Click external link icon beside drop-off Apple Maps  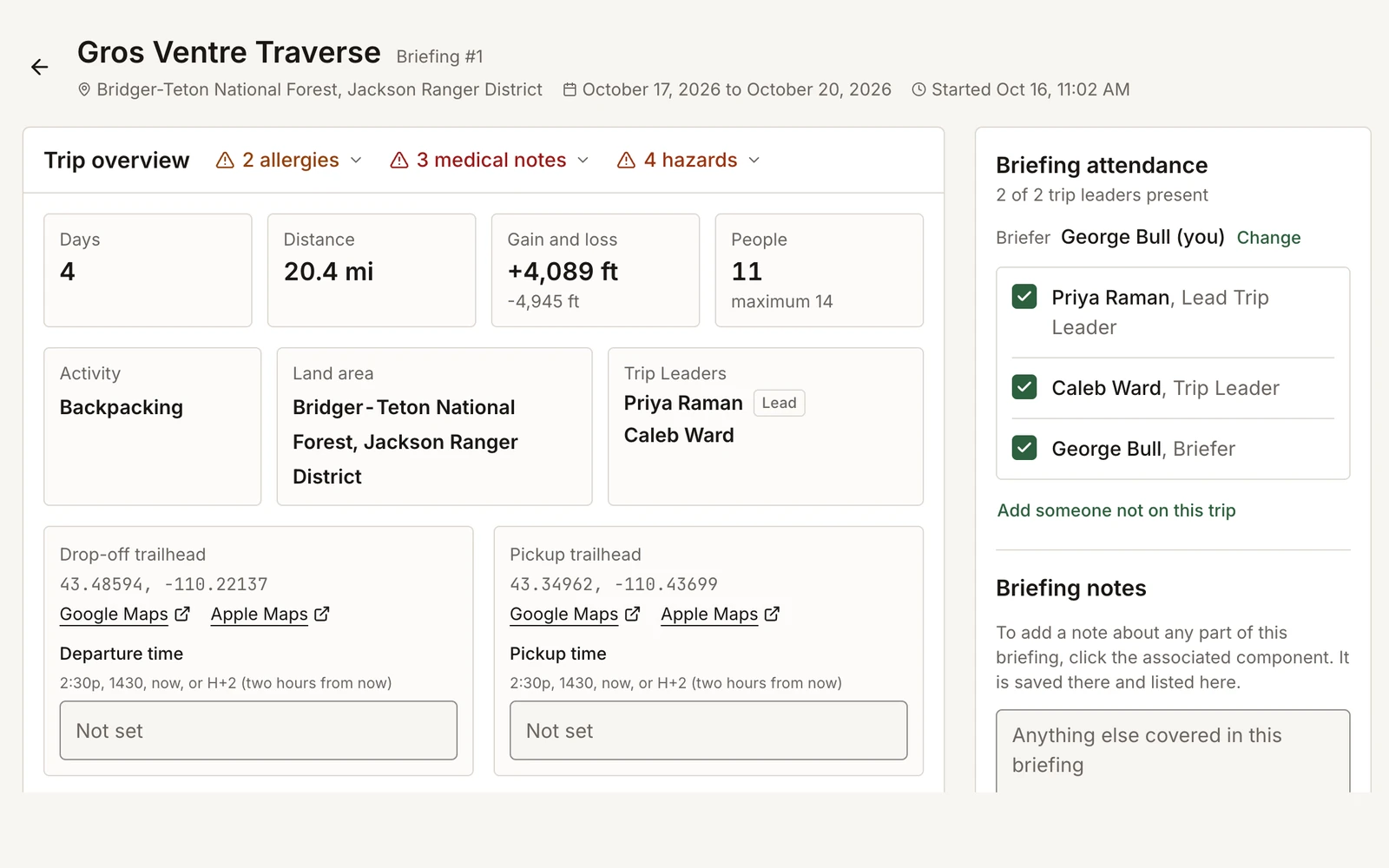322,614
